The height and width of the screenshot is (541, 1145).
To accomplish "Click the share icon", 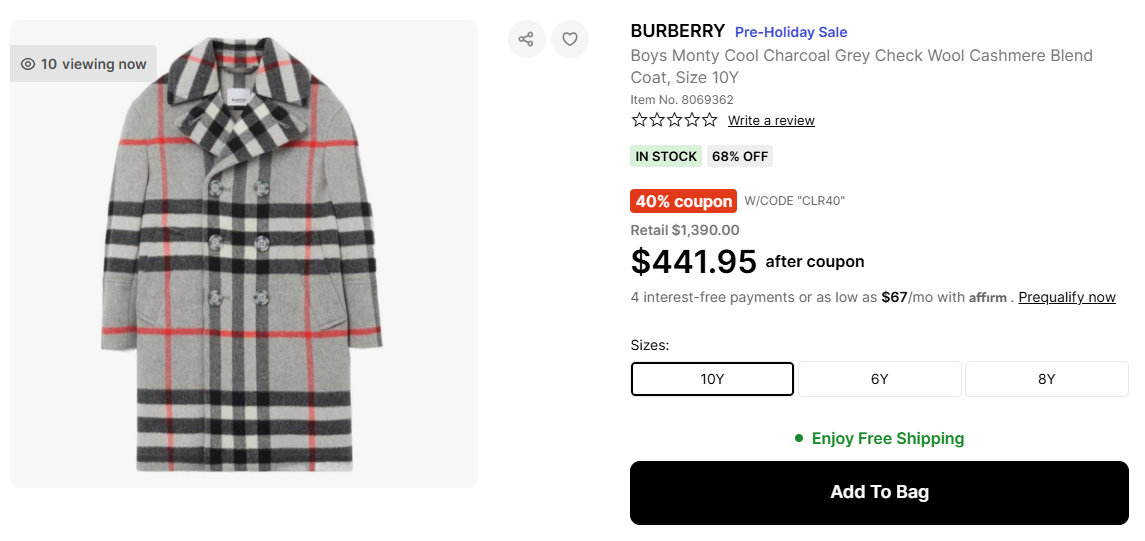I will click(526, 39).
